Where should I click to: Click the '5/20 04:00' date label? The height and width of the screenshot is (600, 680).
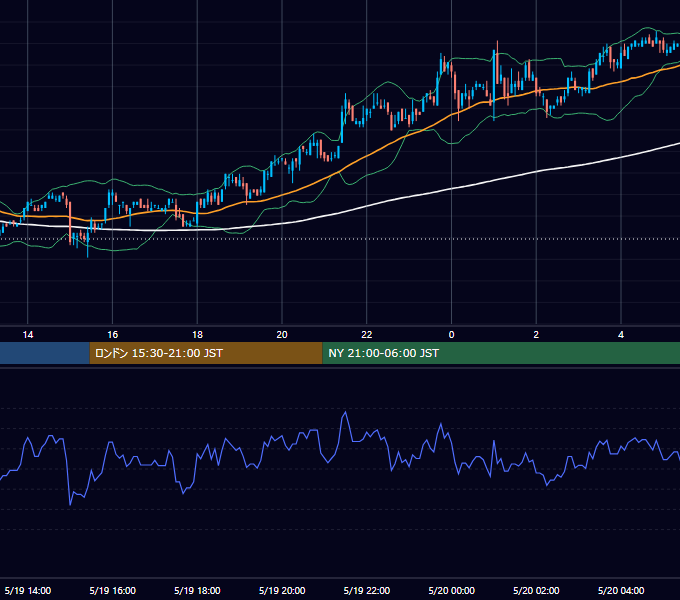point(621,590)
